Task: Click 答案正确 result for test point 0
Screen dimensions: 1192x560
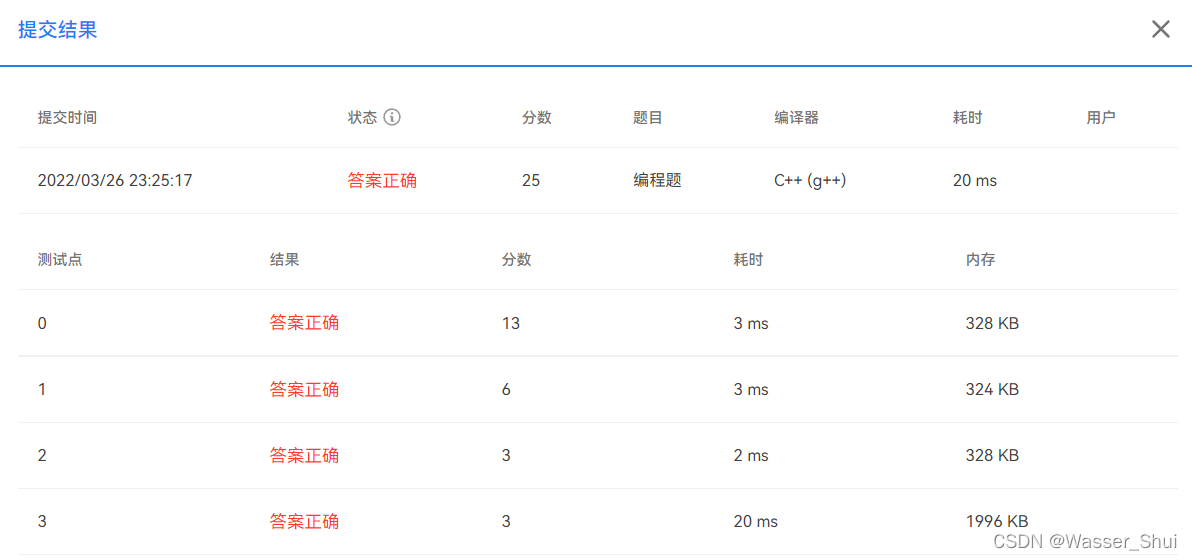Action: click(x=304, y=323)
